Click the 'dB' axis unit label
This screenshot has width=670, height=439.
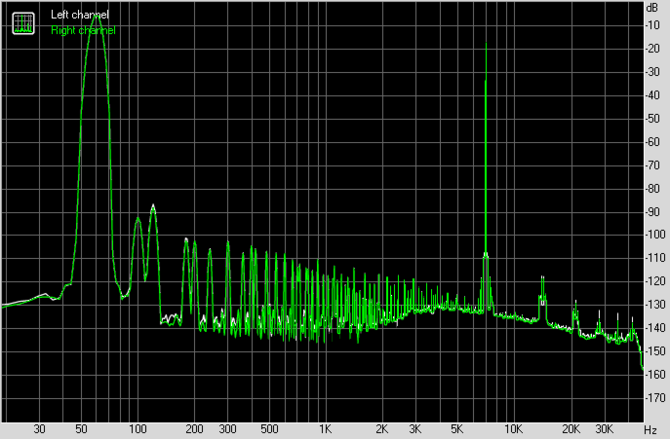coord(652,8)
